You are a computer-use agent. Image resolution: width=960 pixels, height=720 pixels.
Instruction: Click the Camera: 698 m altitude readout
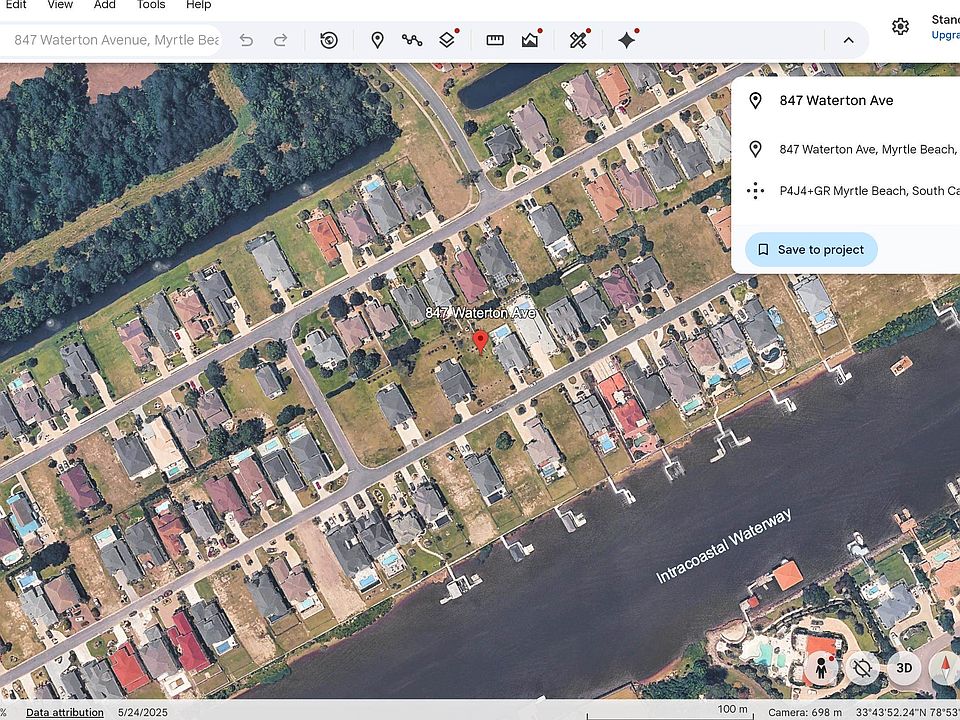[805, 713]
